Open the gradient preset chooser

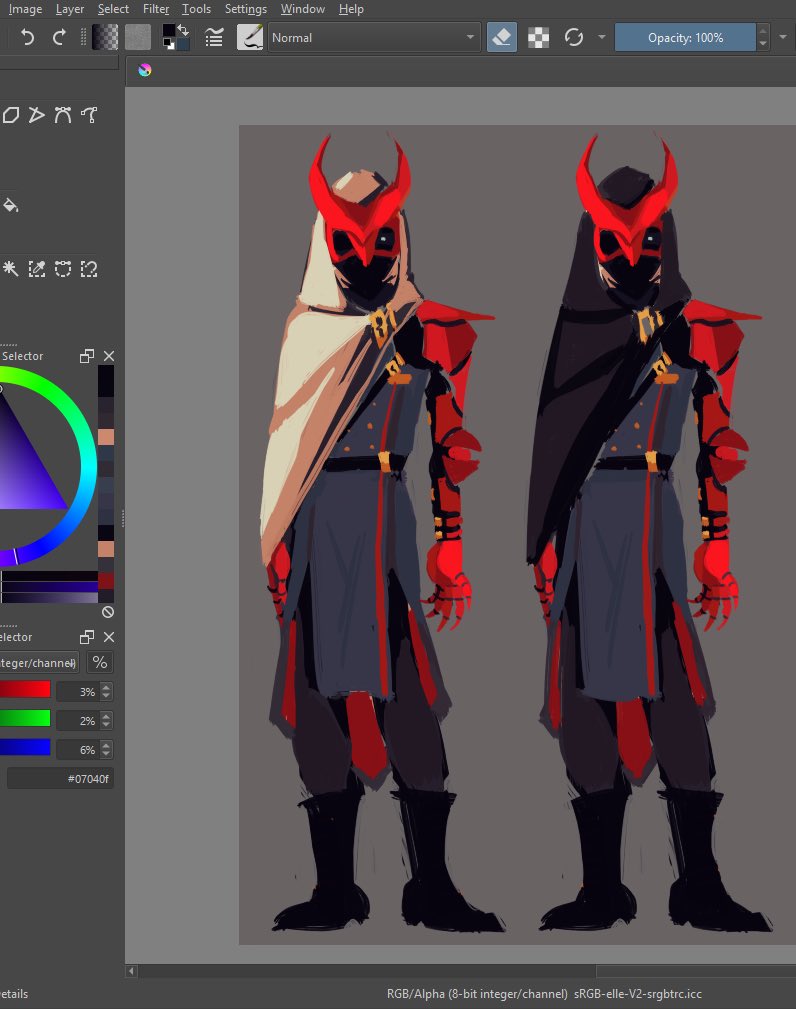pyautogui.click(x=105, y=37)
